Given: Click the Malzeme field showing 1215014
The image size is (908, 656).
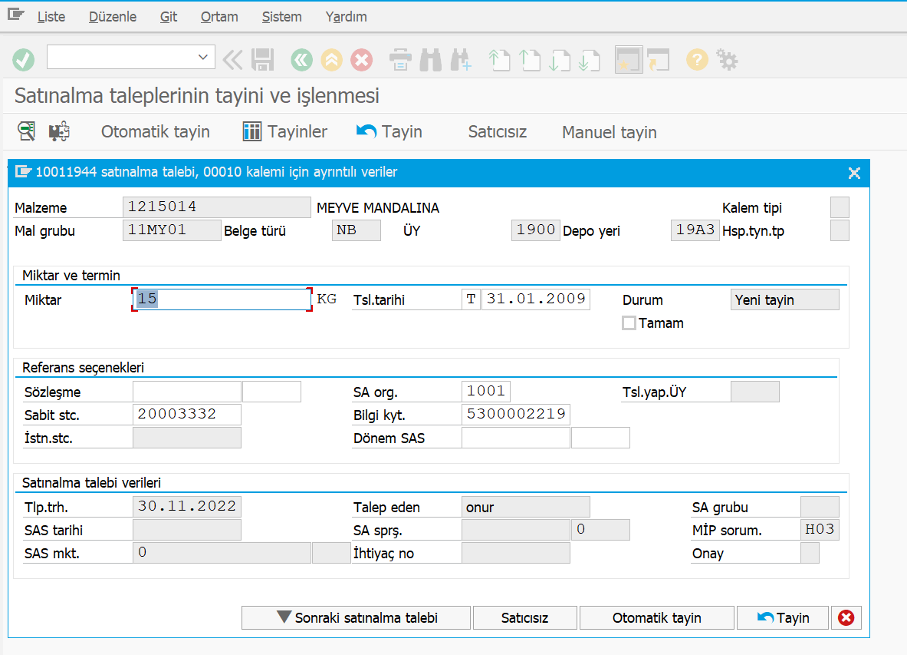Looking at the screenshot, I should click(x=217, y=207).
